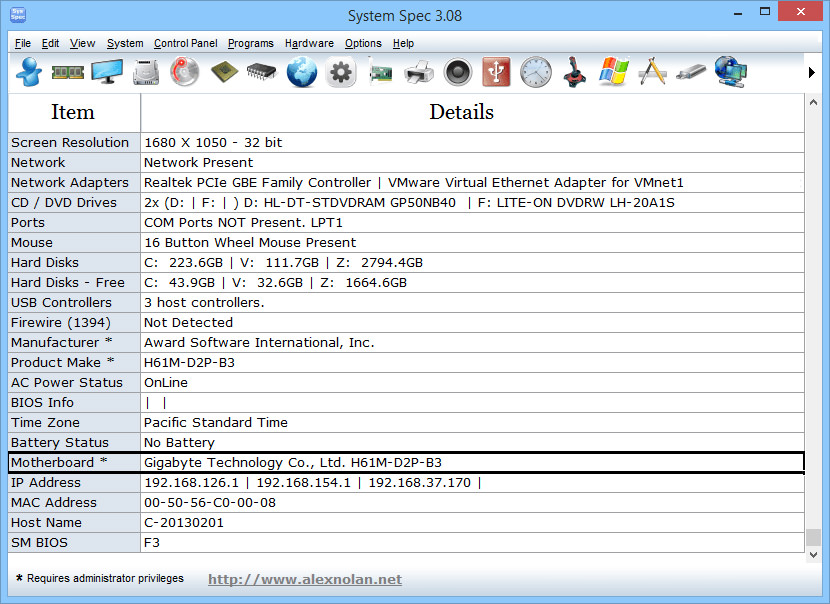The width and height of the screenshot is (830, 604).
Task: Open the networked computers globe icon
Action: [730, 71]
